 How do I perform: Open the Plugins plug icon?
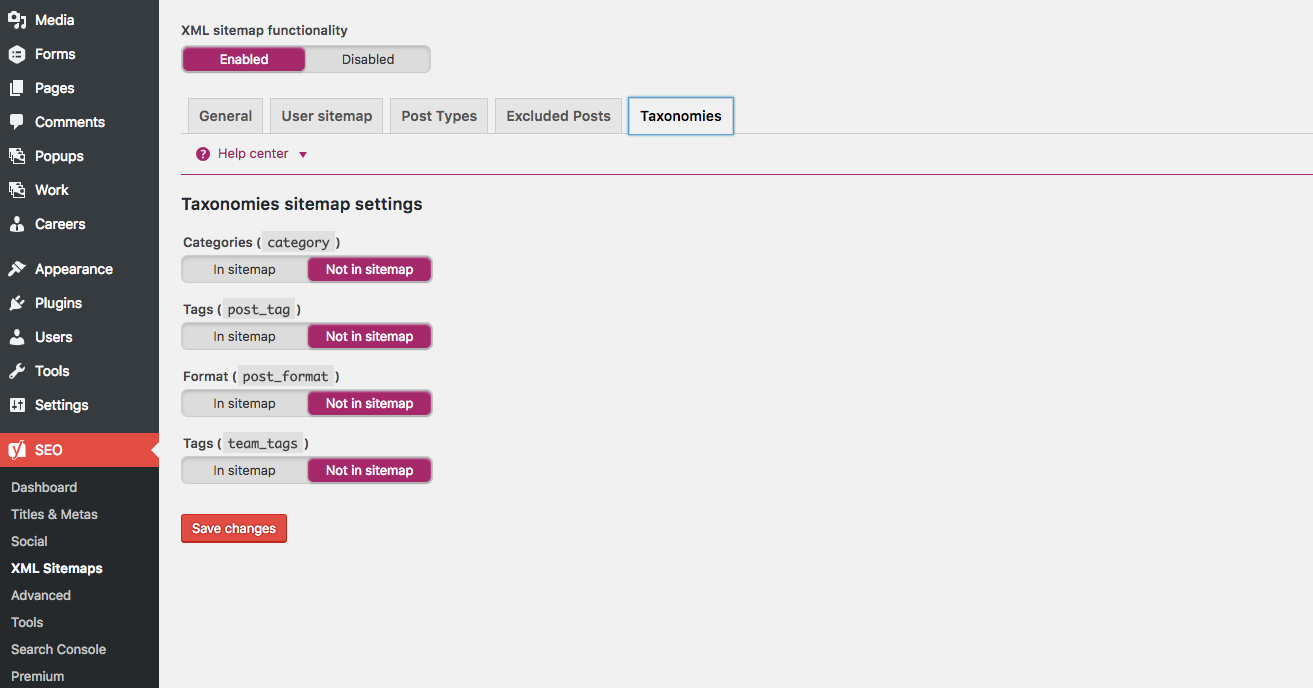(x=17, y=303)
